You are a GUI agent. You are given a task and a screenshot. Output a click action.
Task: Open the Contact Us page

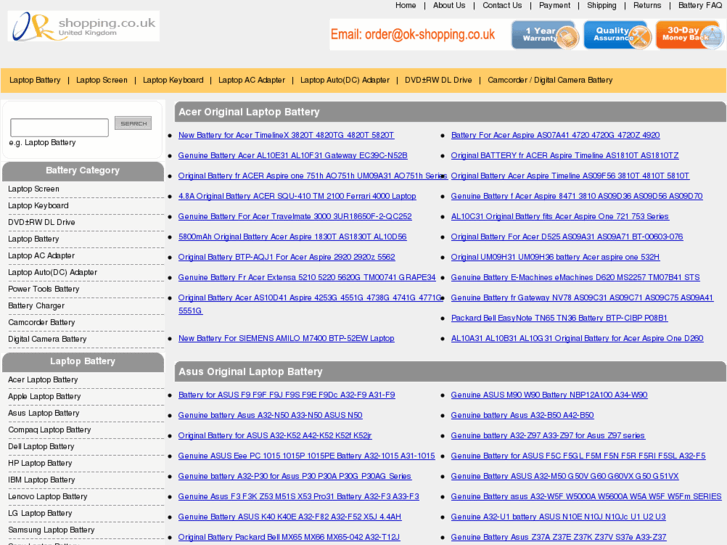tap(502, 6)
